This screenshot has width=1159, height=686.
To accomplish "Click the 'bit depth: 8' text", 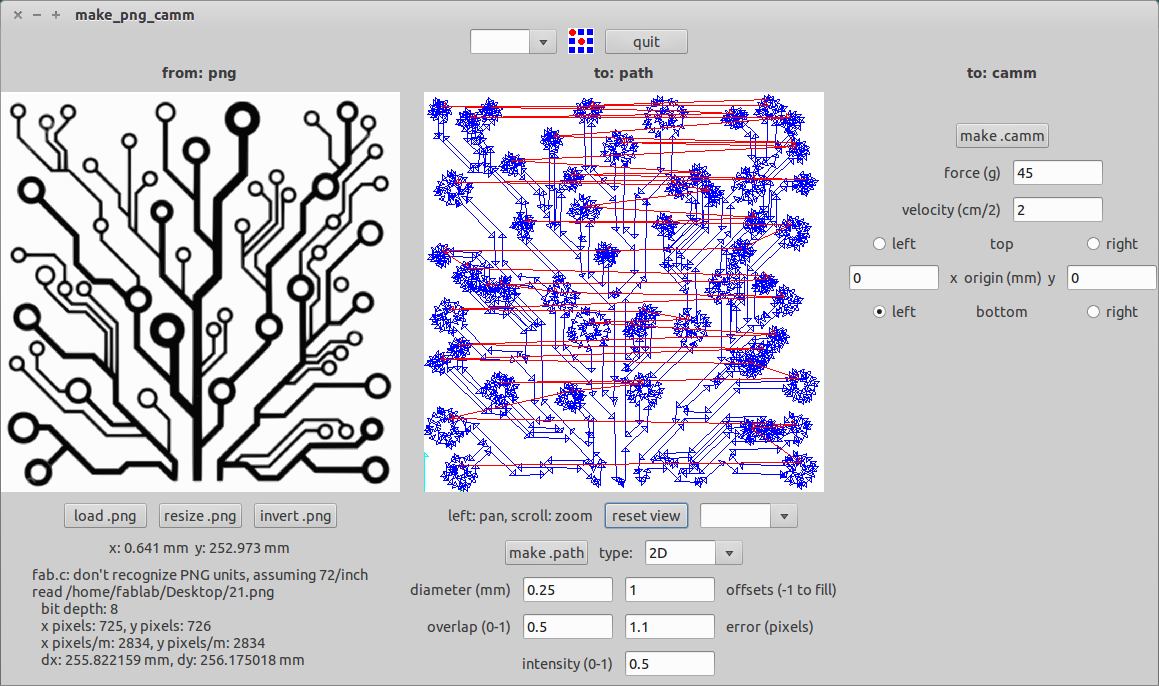I will (79, 609).
